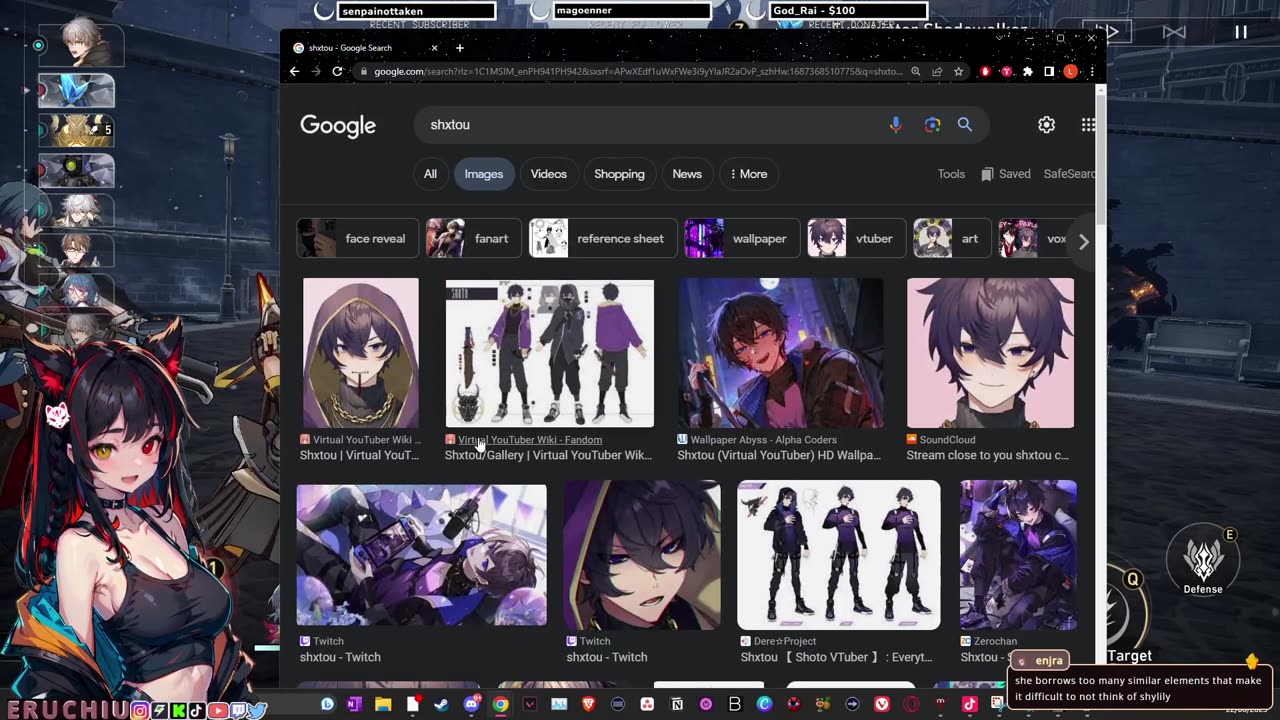Reload the Google search page

click(x=337, y=71)
